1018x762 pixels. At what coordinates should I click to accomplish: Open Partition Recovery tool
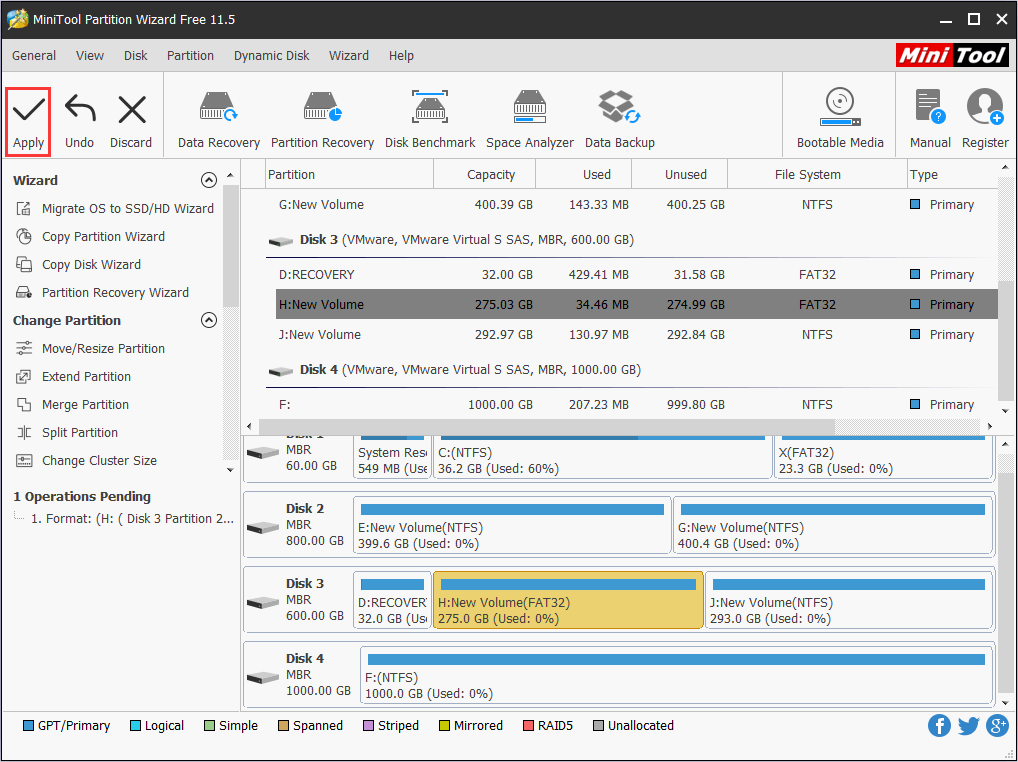click(322, 120)
